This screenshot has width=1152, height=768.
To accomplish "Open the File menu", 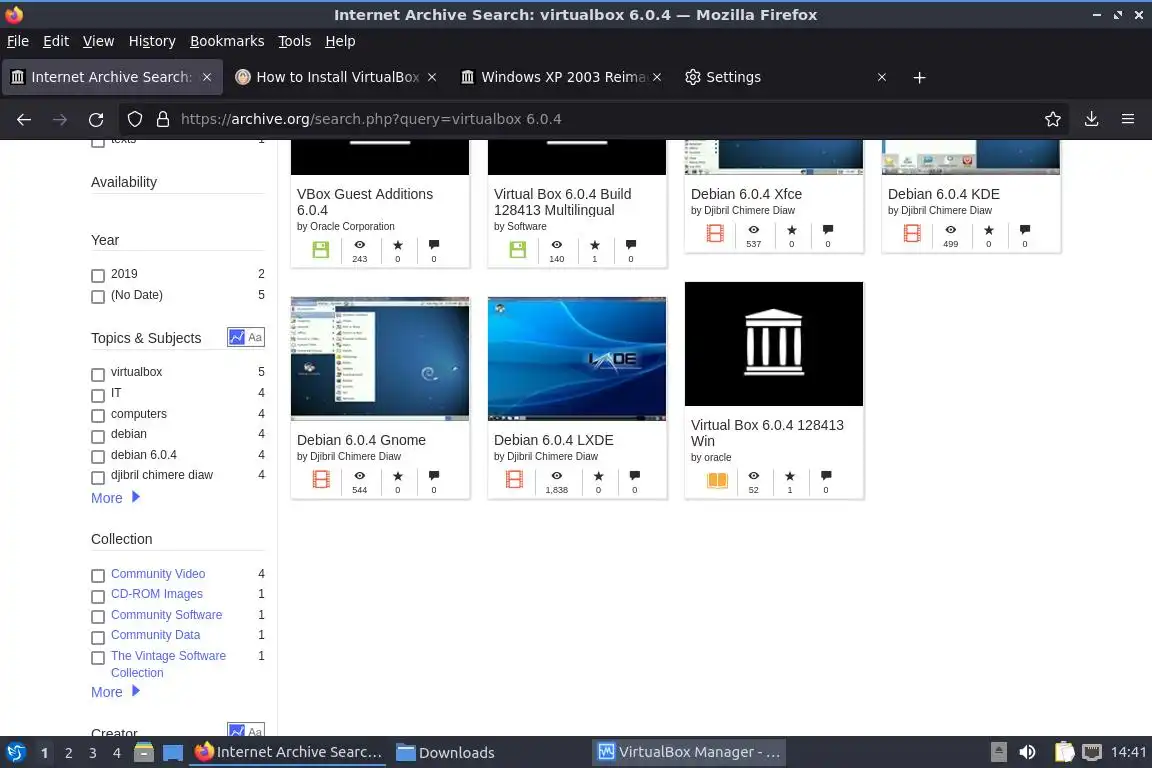I will point(18,41).
